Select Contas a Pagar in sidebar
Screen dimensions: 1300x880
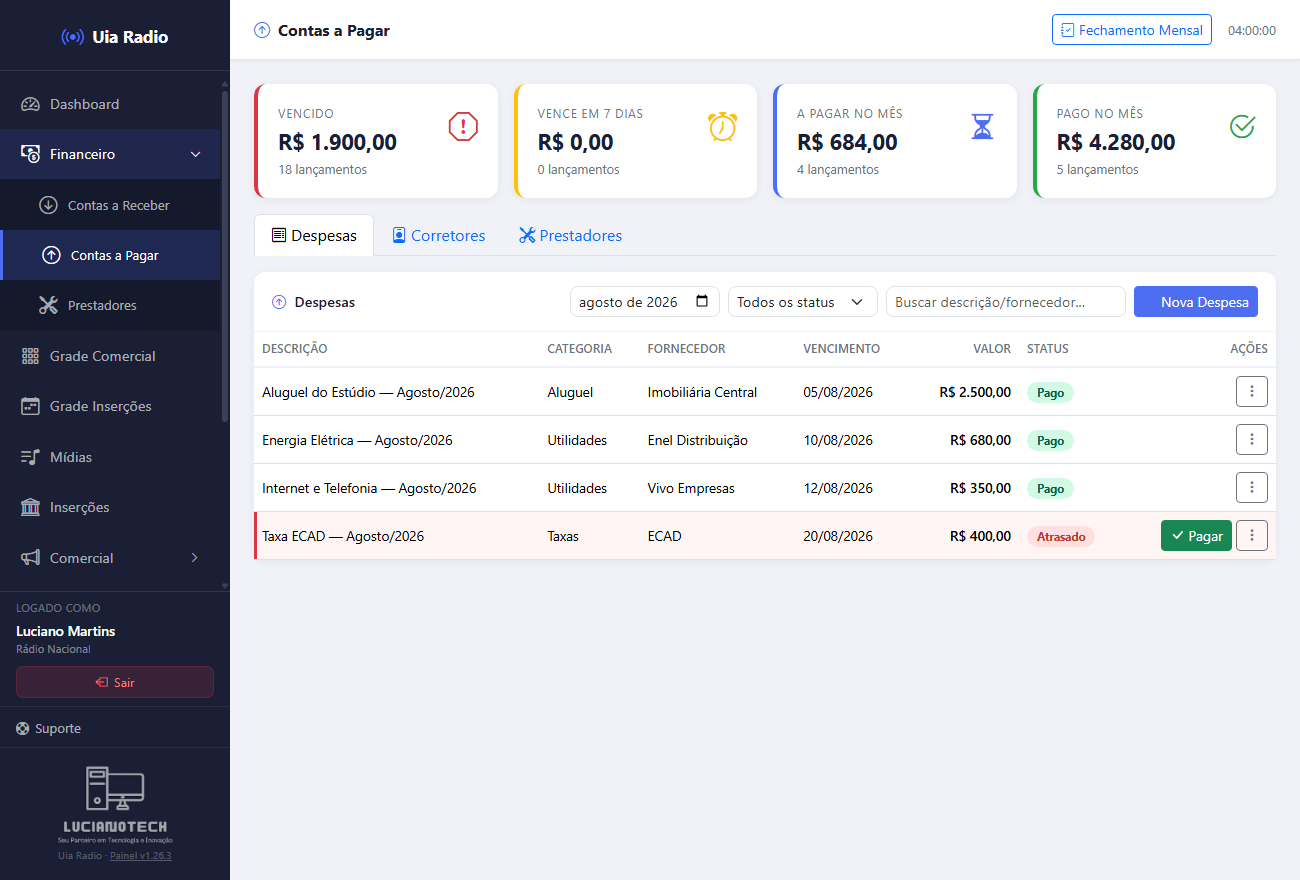pos(111,255)
